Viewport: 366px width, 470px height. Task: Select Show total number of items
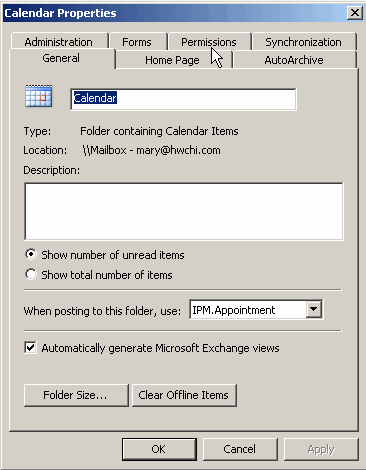coord(31,275)
